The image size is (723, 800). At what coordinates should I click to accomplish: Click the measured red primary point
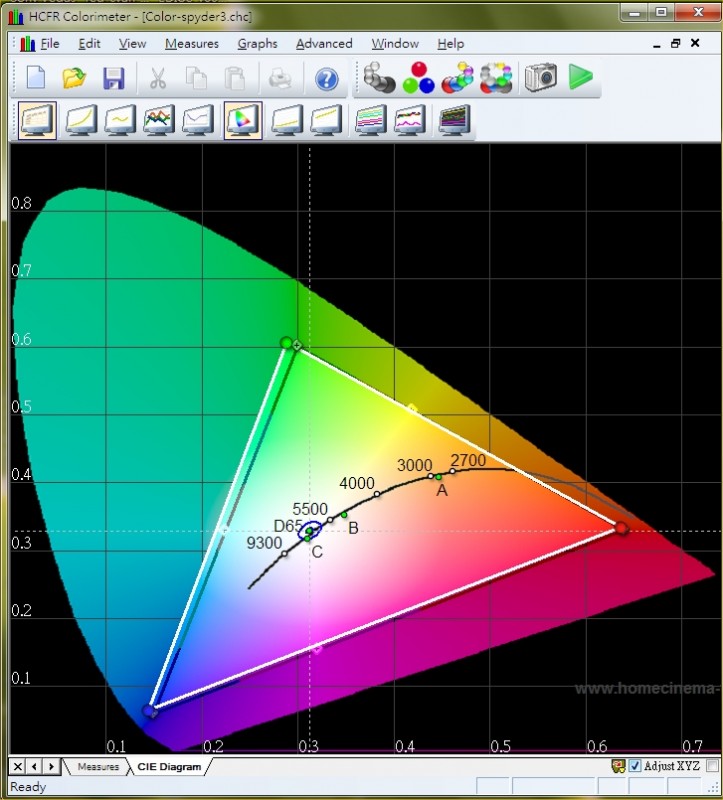click(x=621, y=528)
